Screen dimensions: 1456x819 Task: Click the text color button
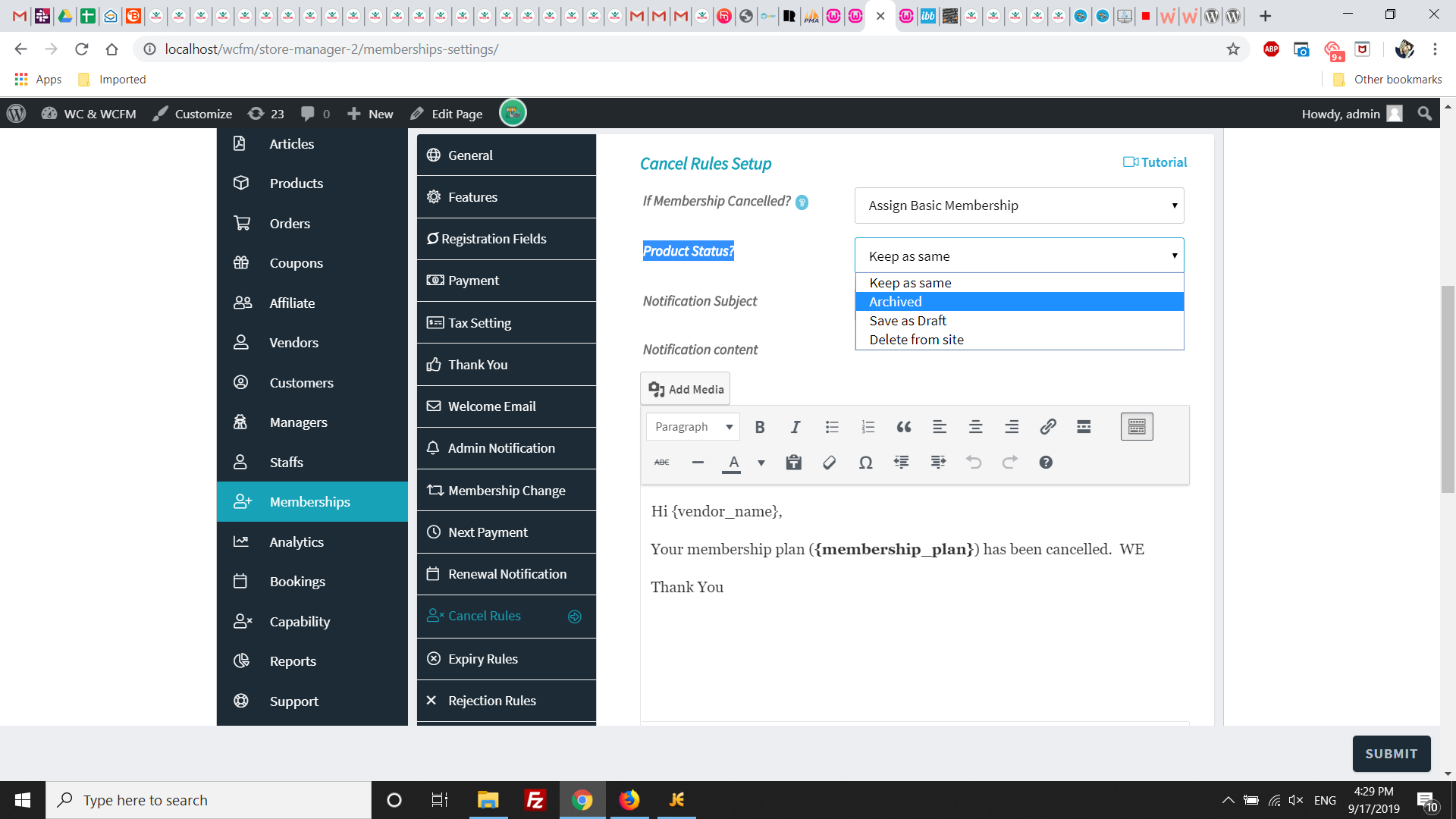(733, 463)
